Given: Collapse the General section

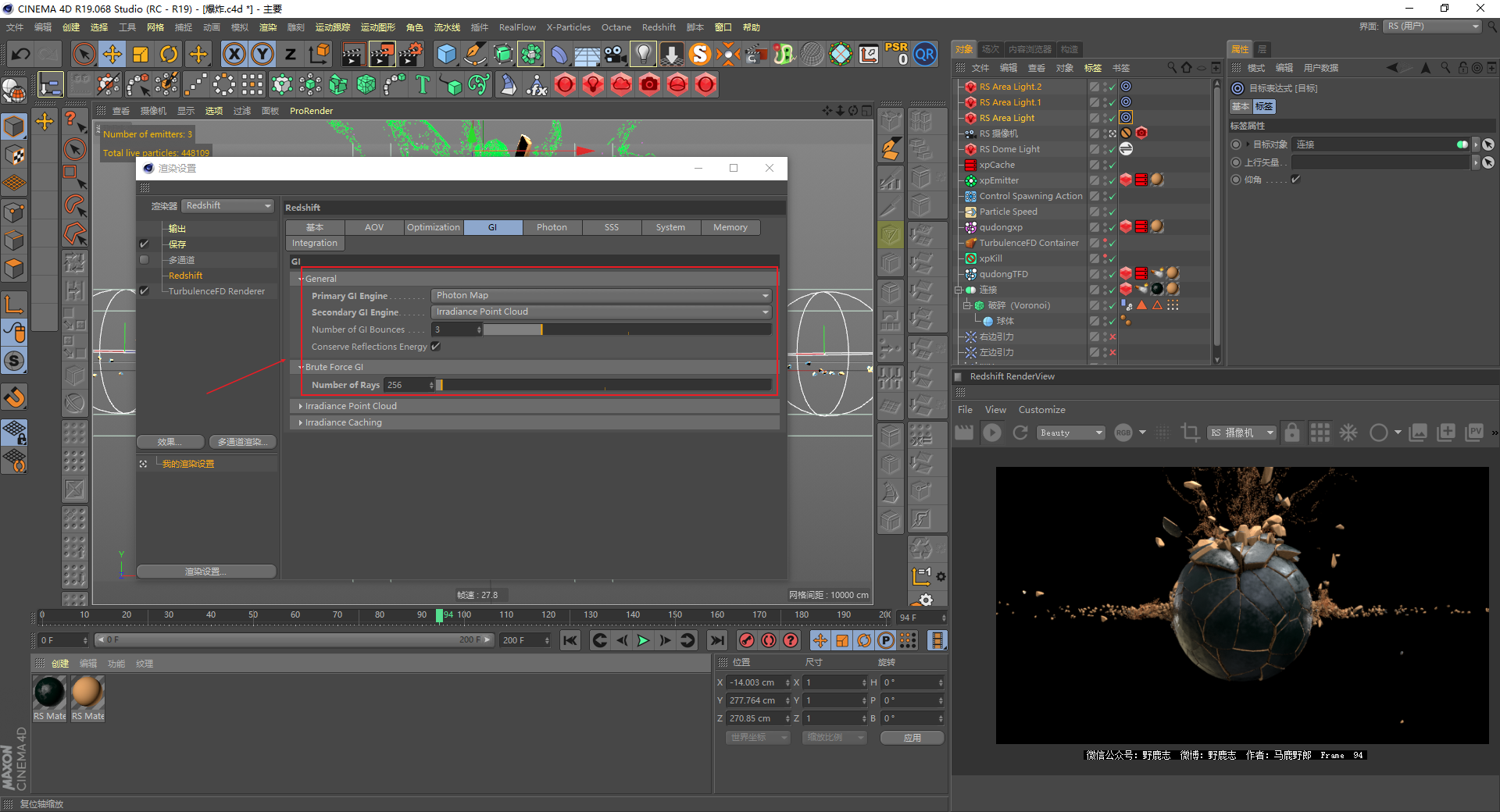Looking at the screenshot, I should pos(301,279).
